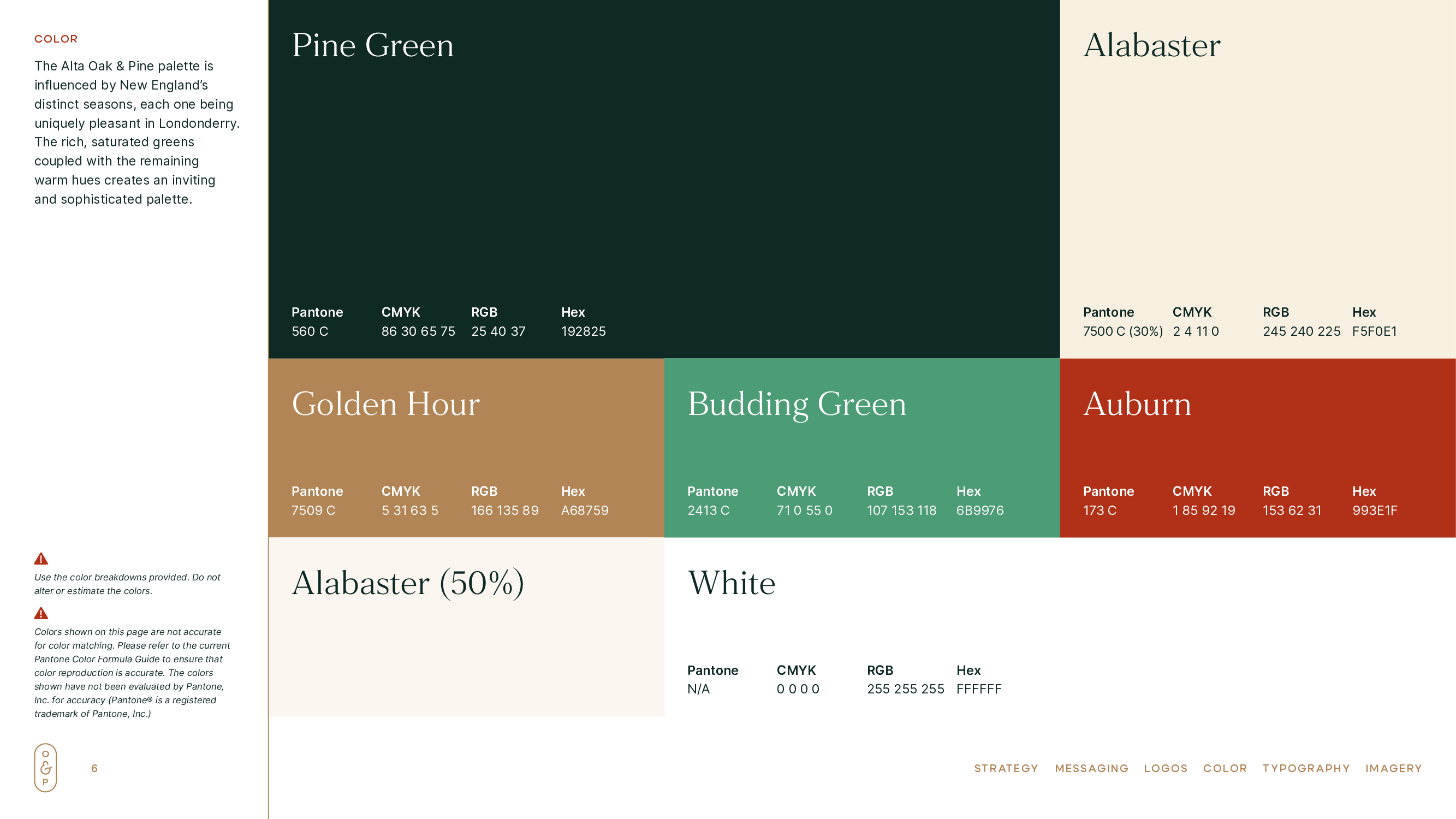
Task: Select the Alabaster color swatch title
Action: coord(1151,45)
